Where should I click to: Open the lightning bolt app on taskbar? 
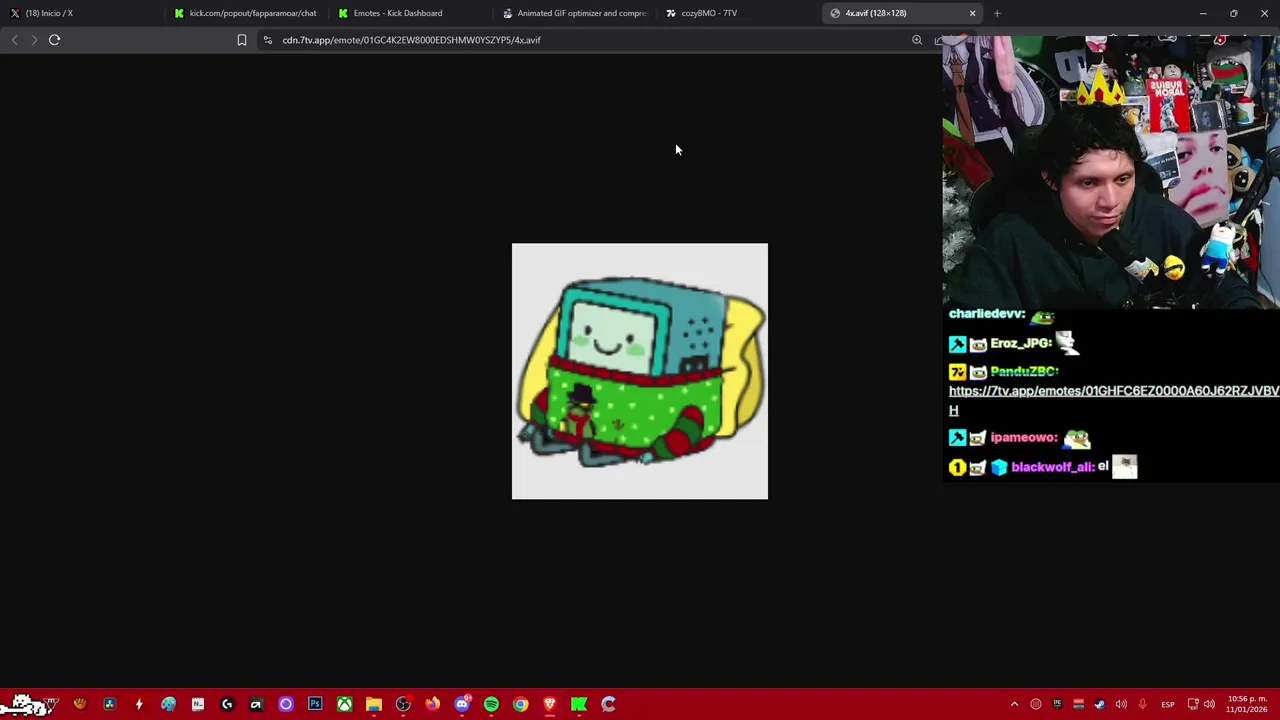(139, 704)
